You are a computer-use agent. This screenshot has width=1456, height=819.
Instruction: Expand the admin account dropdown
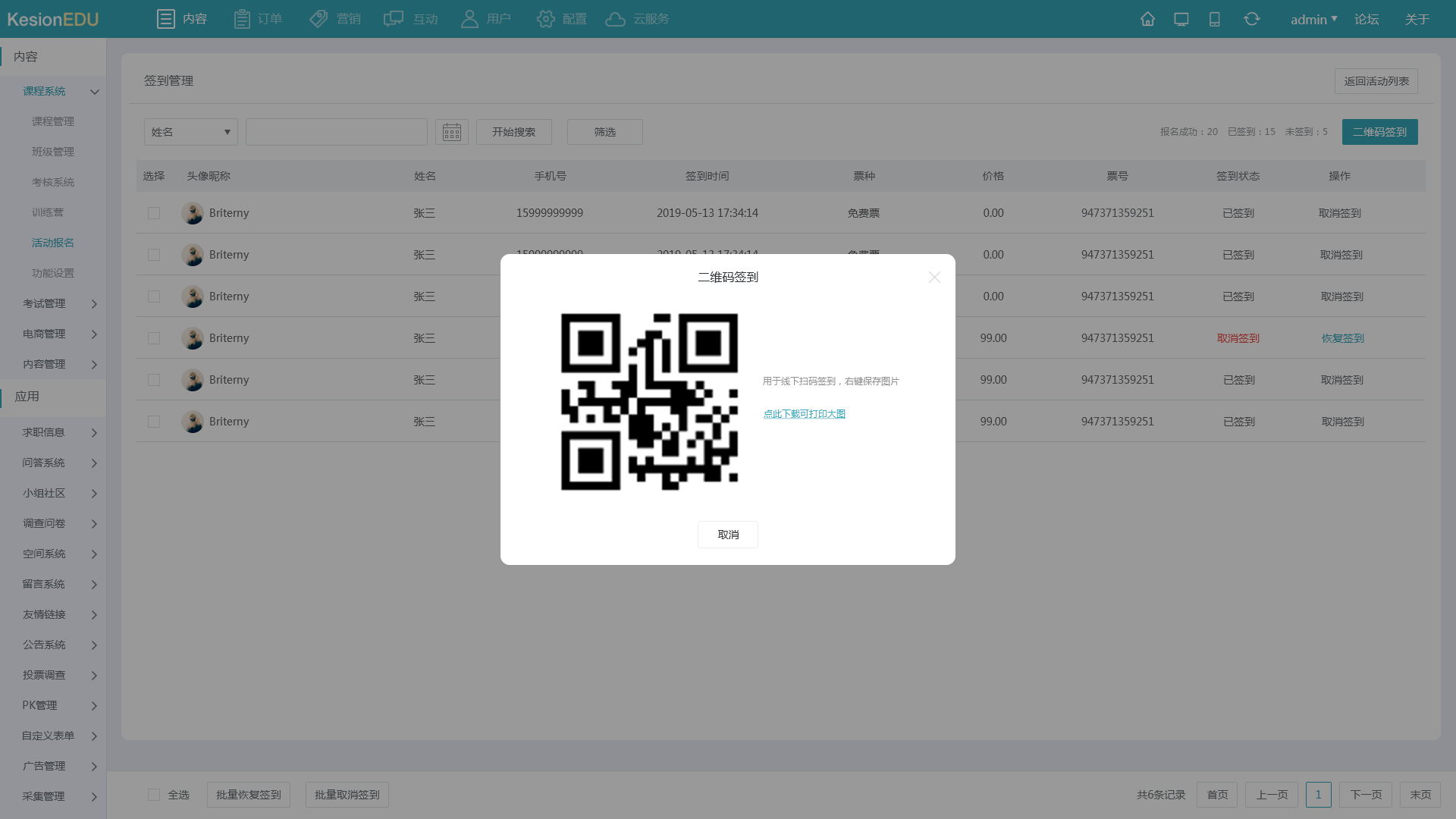coord(1313,19)
